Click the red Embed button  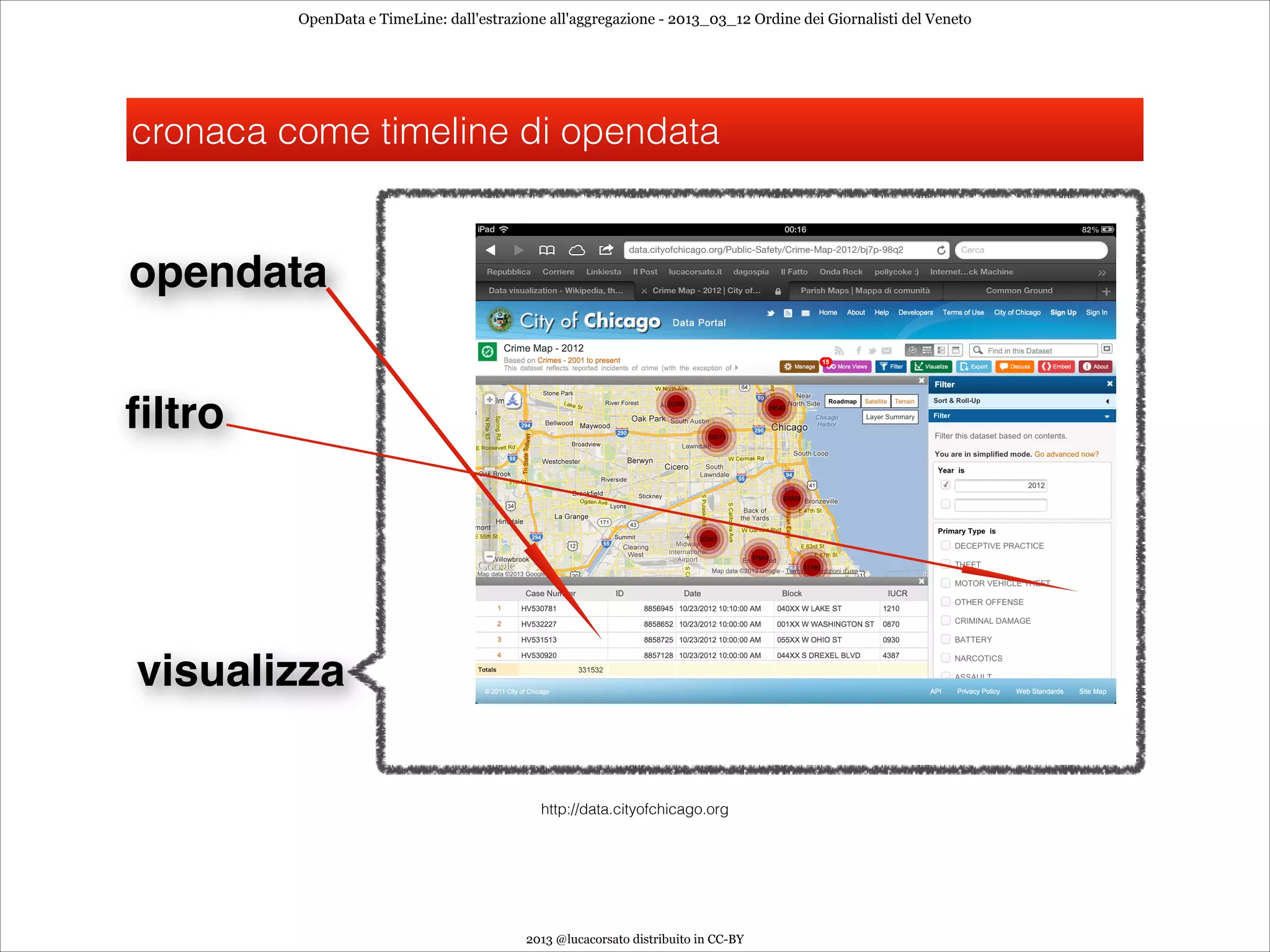pos(1057,367)
